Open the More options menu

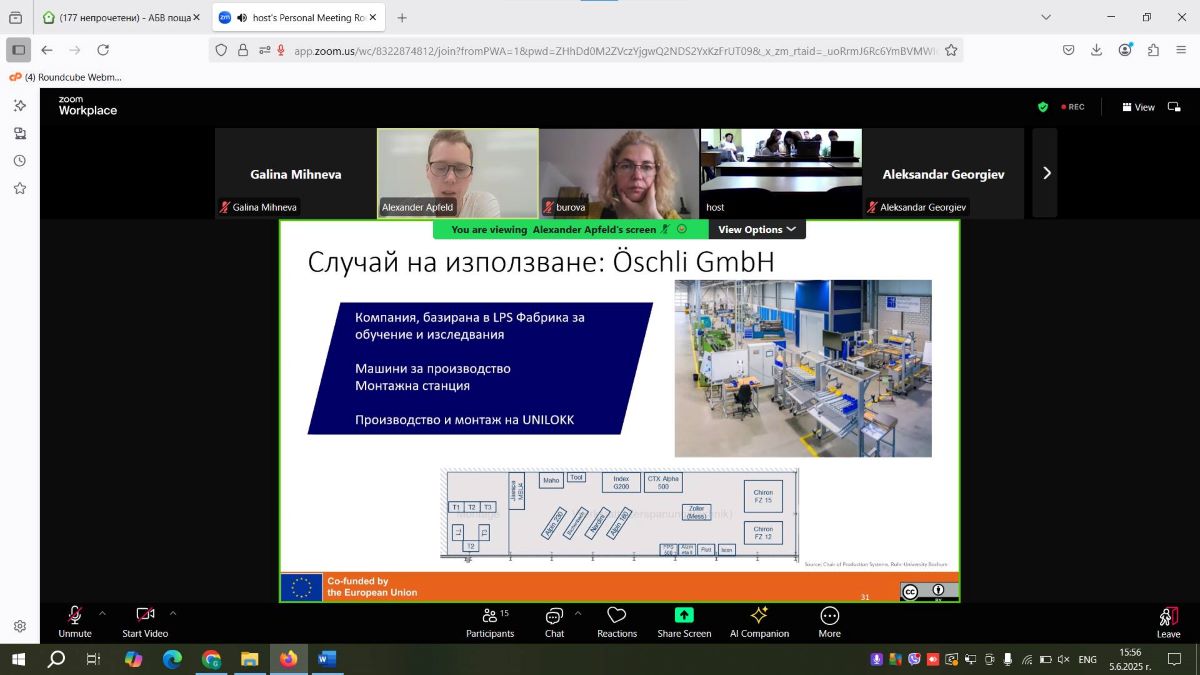(829, 621)
